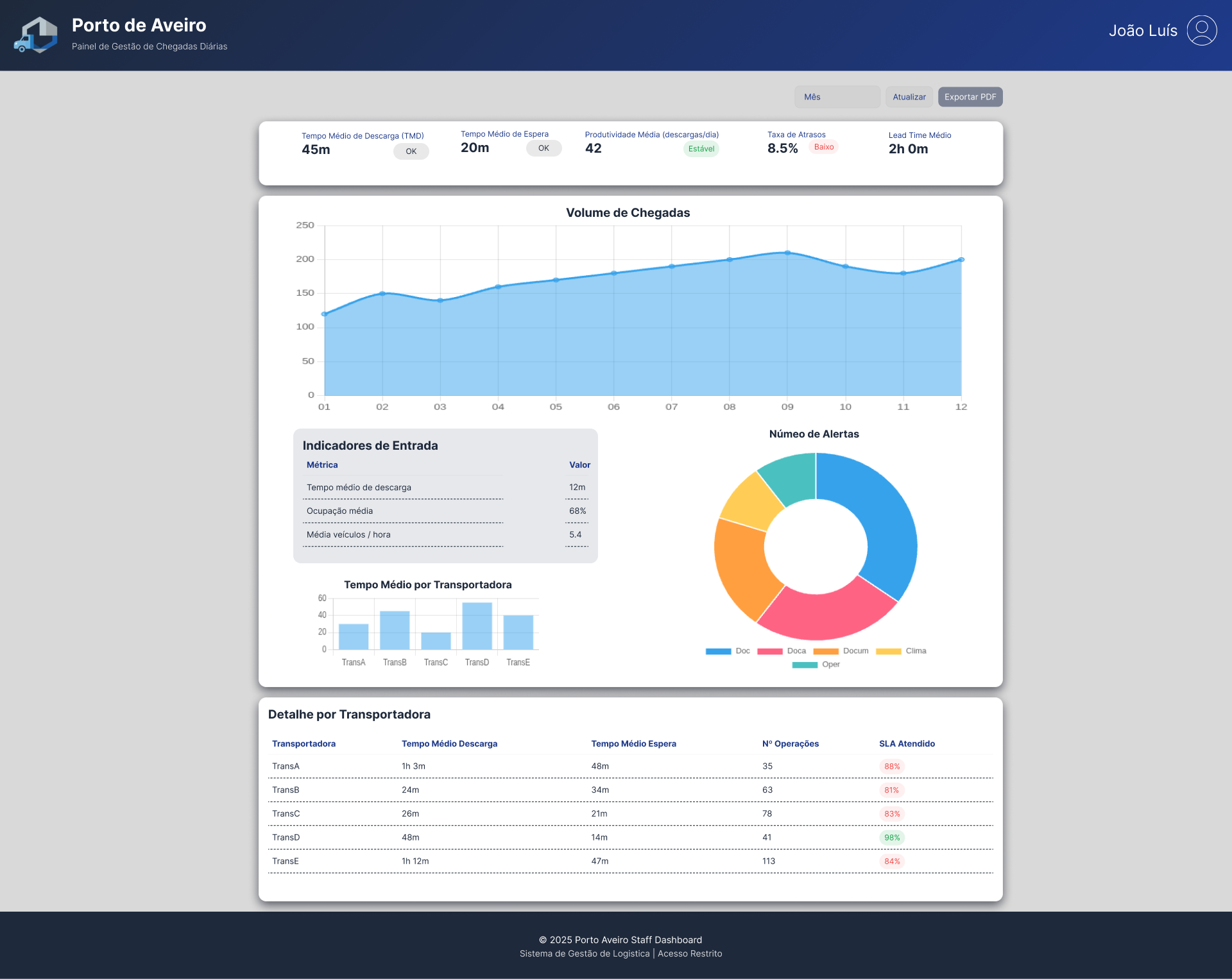Click the OK badge beside Tempo Médio de Descarga
1232x979 pixels.
point(411,151)
